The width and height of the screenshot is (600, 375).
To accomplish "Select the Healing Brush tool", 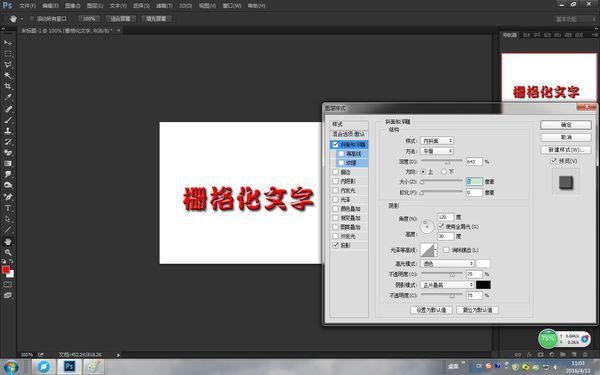I will [8, 109].
